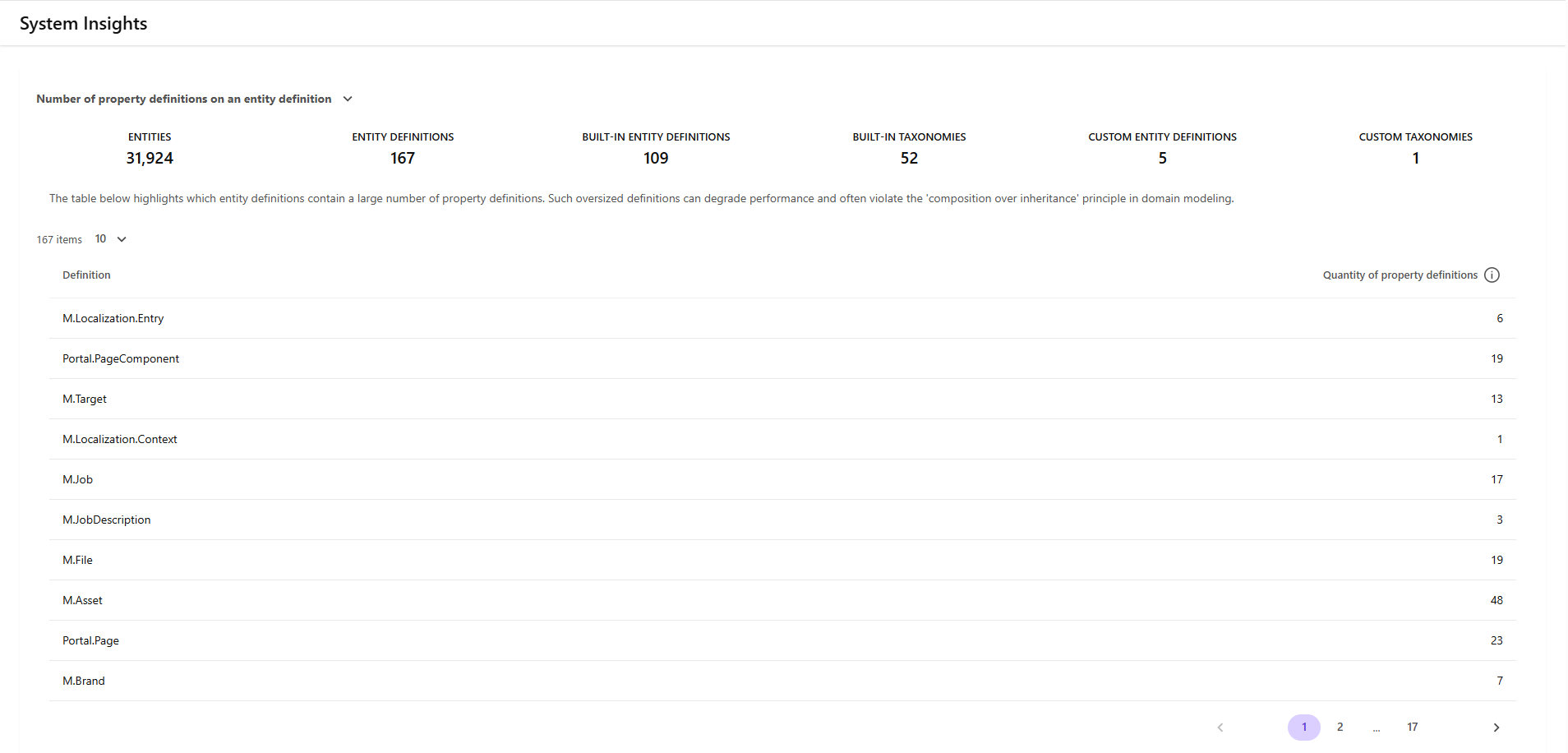Image resolution: width=1568 pixels, height=753 pixels.
Task: Click the previous page left arrow
Action: coord(1220,728)
